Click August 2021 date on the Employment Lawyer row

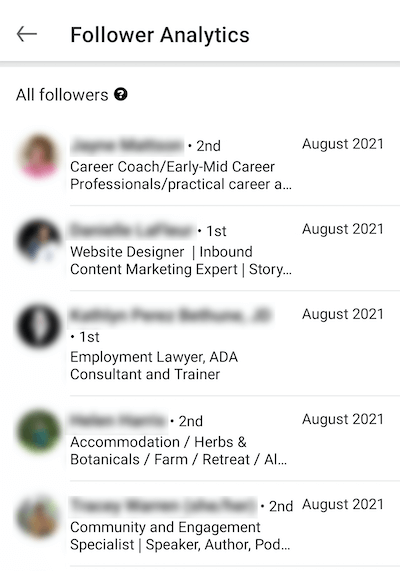(343, 314)
